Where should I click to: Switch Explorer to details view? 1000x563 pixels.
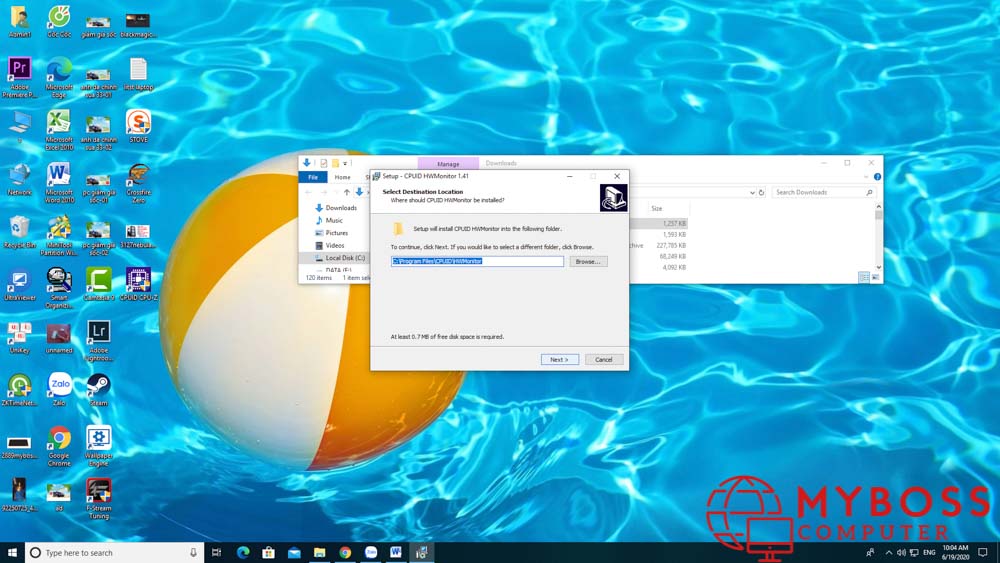point(864,277)
